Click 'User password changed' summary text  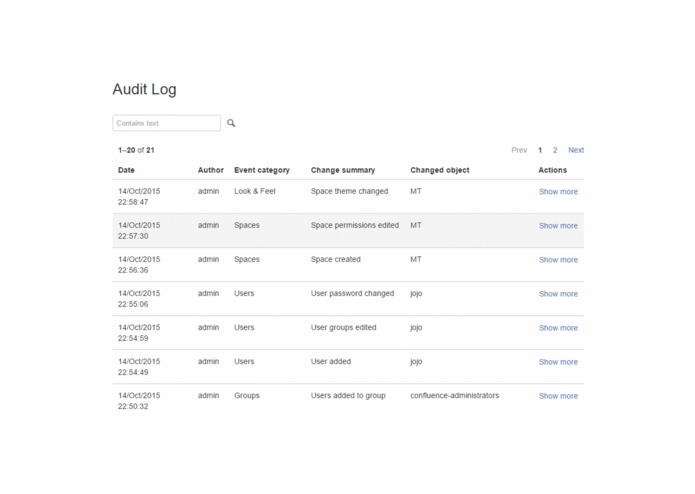point(352,294)
